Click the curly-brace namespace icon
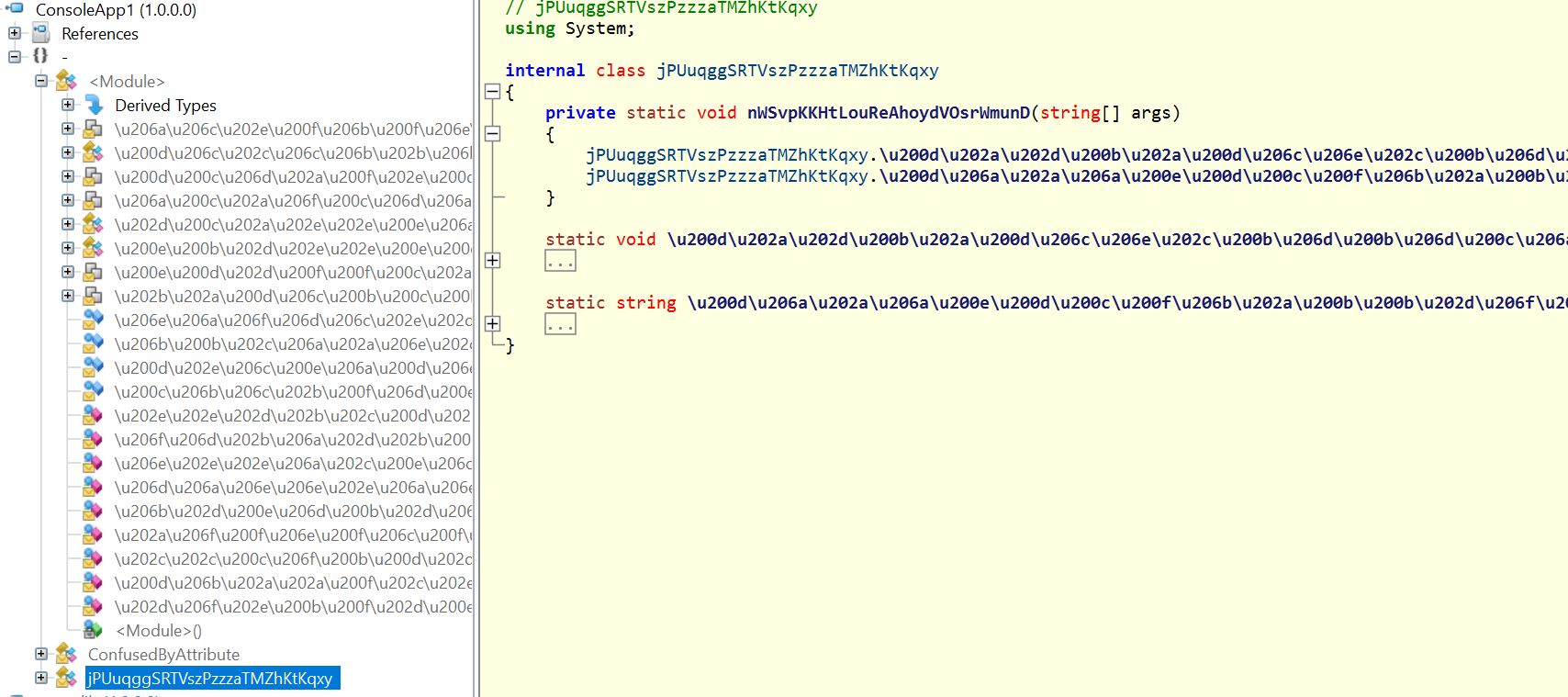Viewport: 1568px width, 697px height. [x=40, y=56]
